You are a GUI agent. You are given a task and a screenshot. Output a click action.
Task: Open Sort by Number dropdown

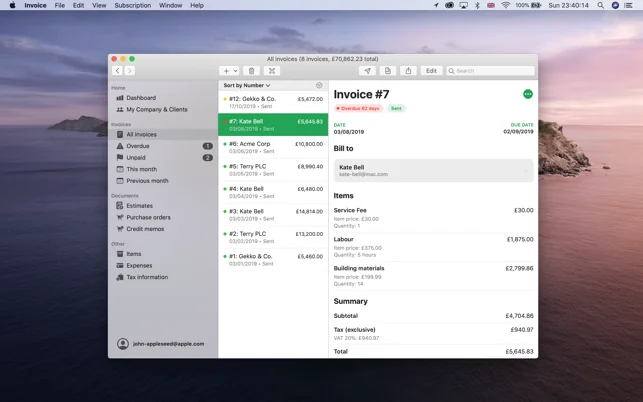[247, 85]
